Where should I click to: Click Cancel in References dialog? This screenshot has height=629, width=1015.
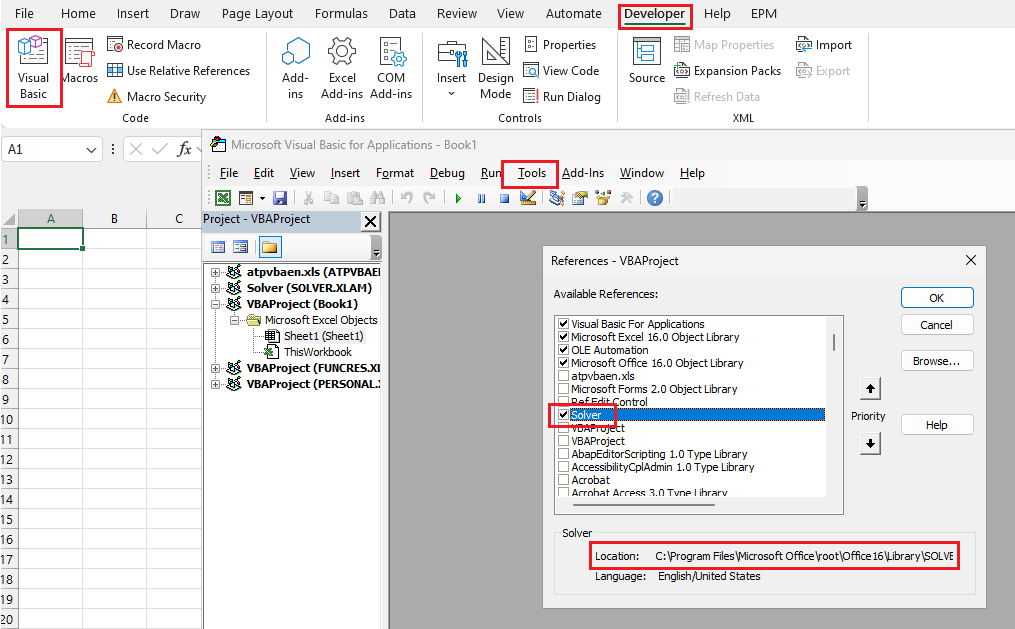(x=937, y=325)
